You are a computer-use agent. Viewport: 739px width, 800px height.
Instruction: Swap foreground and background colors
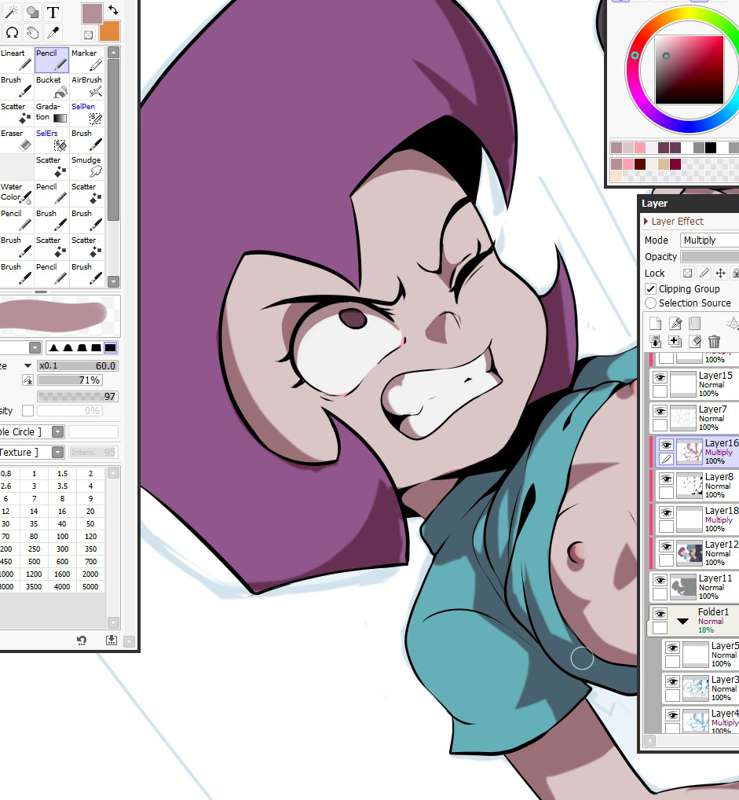tap(113, 9)
